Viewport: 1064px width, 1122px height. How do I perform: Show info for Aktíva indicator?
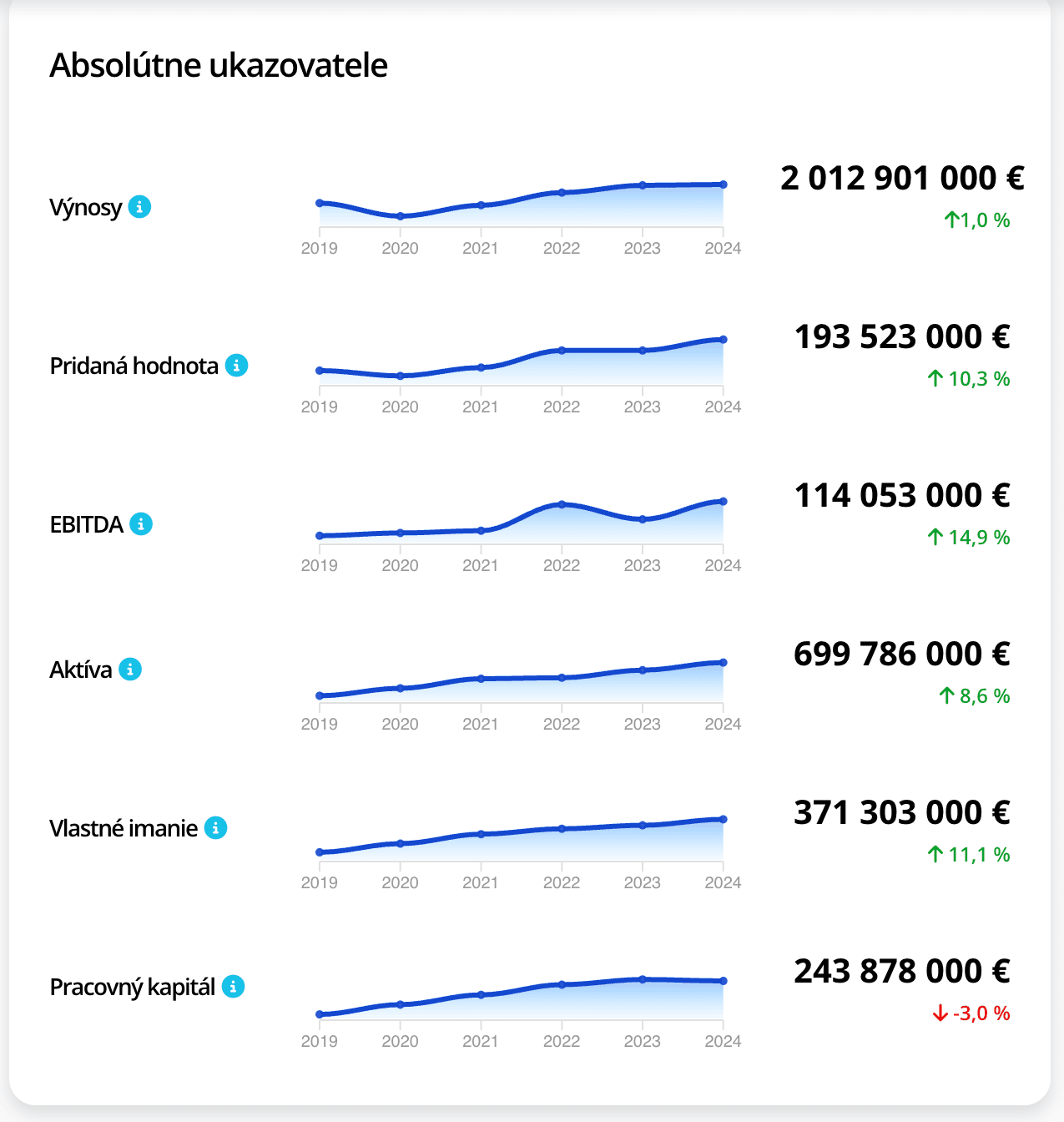(x=130, y=669)
